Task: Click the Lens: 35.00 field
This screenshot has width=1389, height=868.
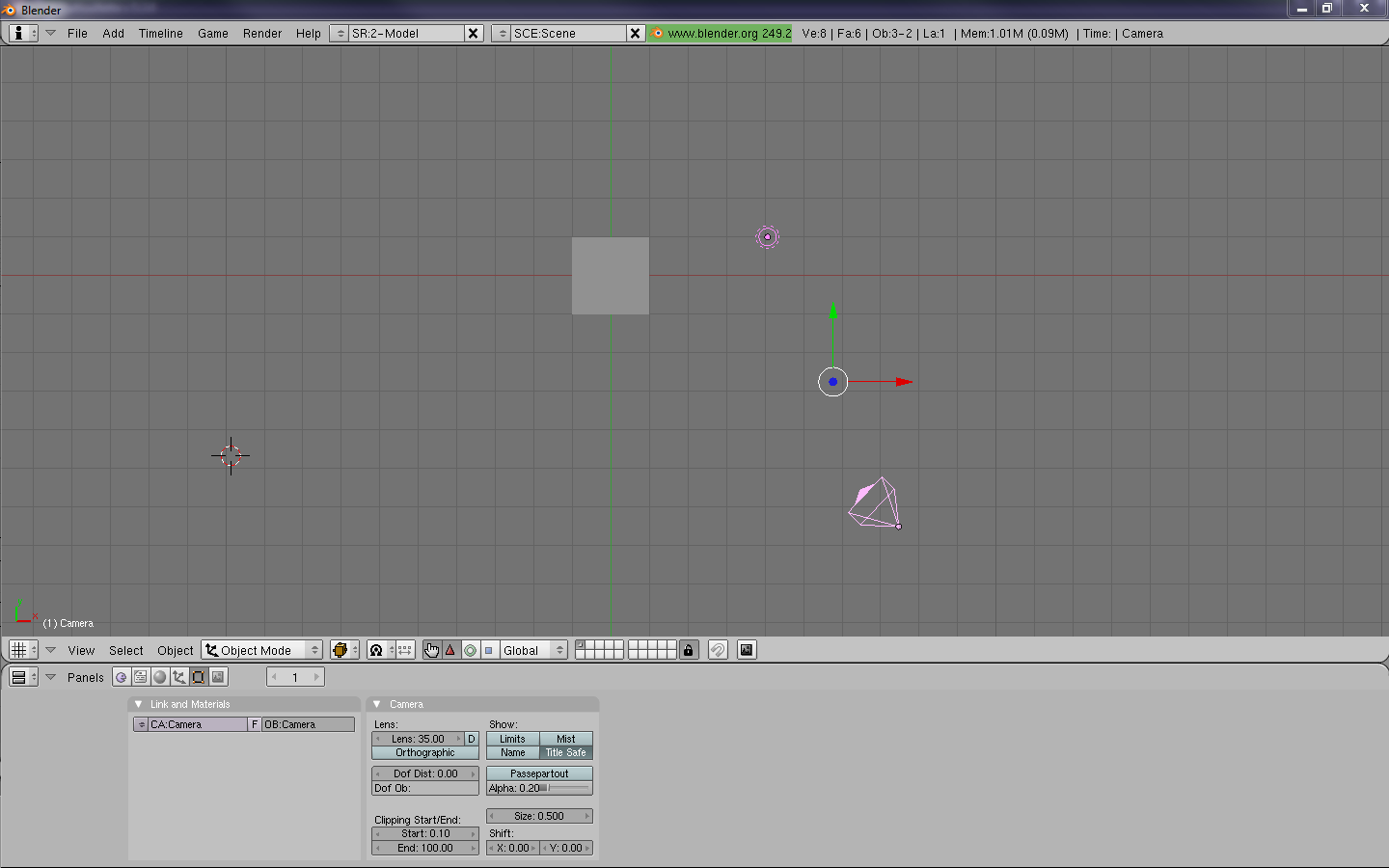Action: (418, 739)
